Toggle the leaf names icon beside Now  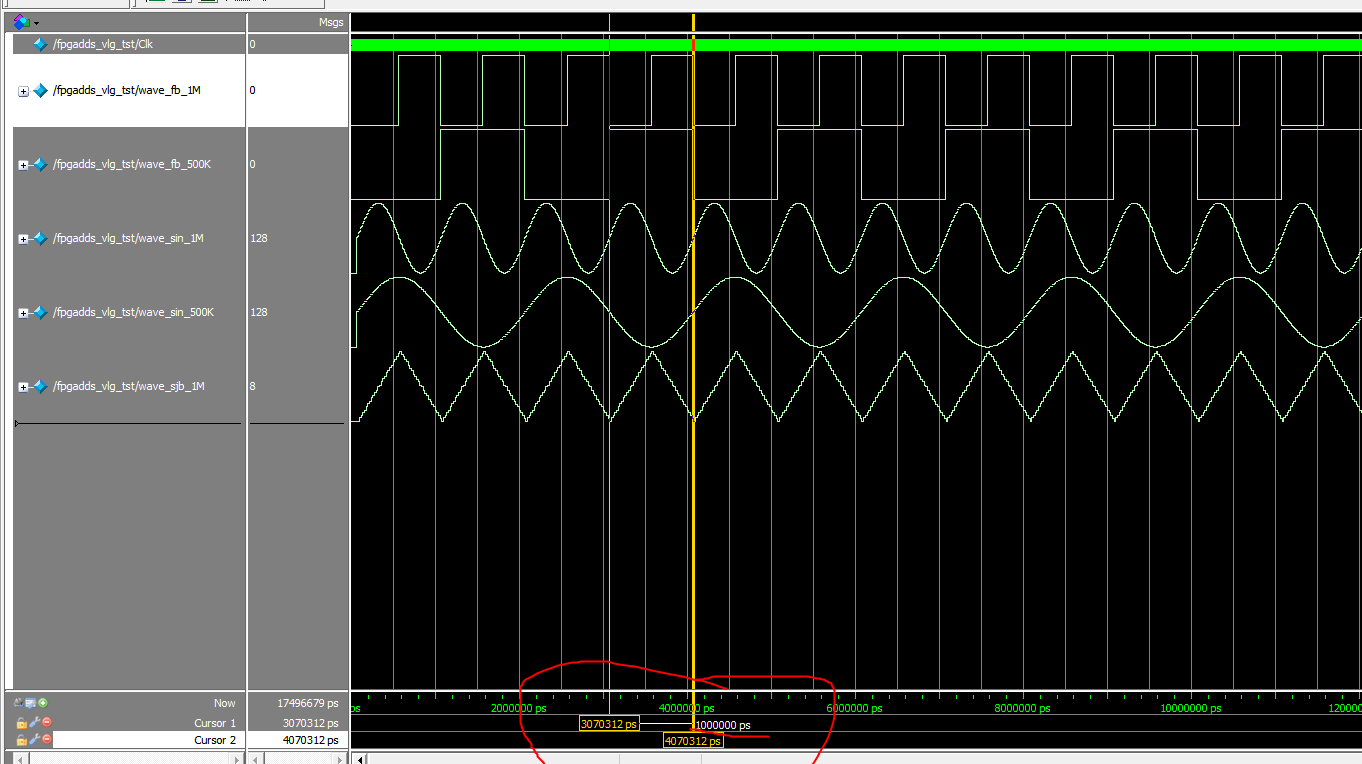tap(19, 703)
